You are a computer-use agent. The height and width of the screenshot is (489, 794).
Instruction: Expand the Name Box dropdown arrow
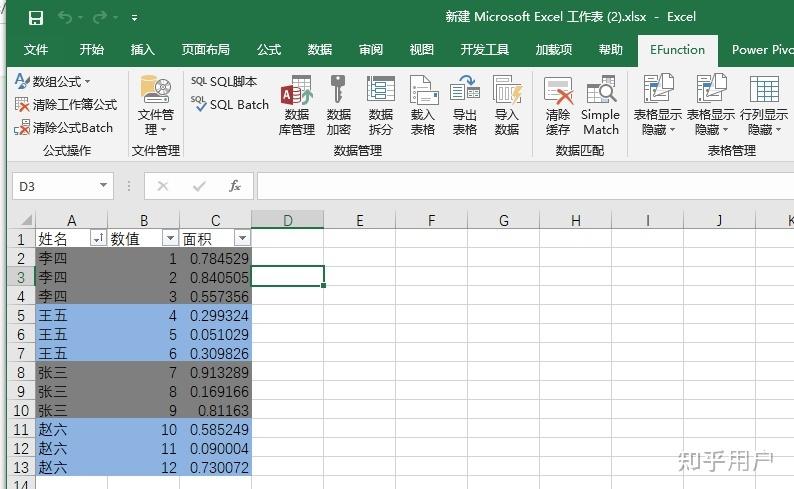tap(104, 185)
